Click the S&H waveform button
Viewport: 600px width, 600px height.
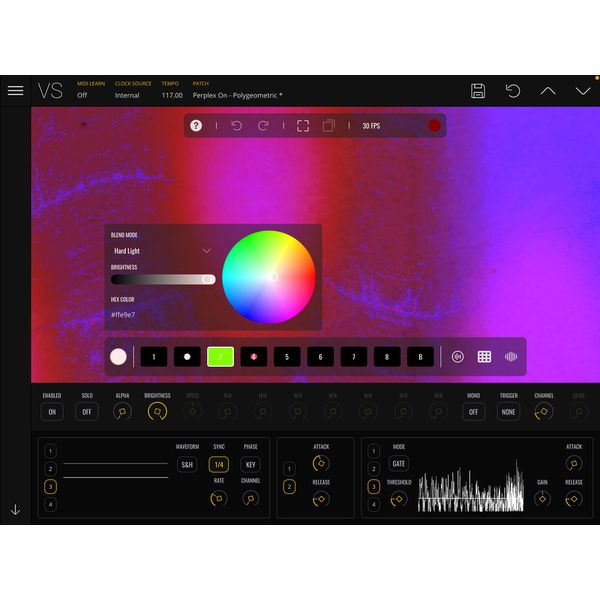[187, 464]
